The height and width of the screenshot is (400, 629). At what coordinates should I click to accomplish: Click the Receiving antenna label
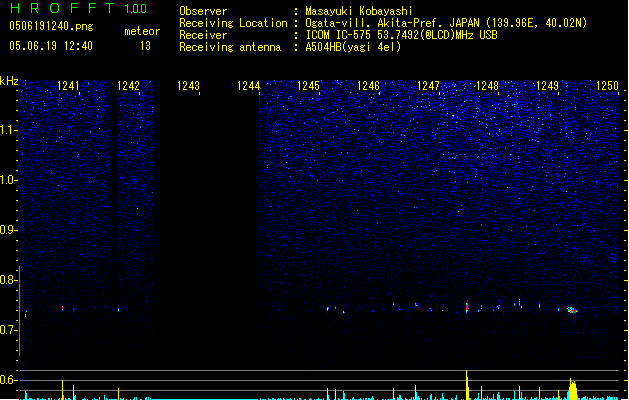click(230, 47)
